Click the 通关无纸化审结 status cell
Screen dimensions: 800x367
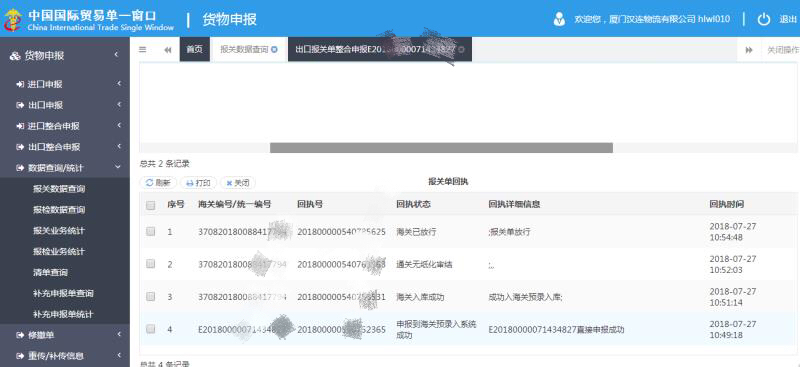[x=424, y=264]
